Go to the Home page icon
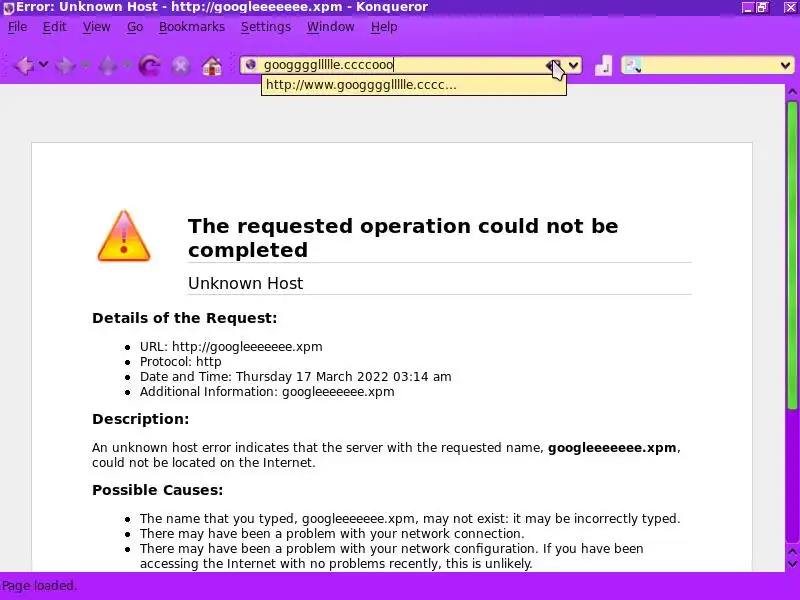Screen dimensions: 800x600 point(212,66)
